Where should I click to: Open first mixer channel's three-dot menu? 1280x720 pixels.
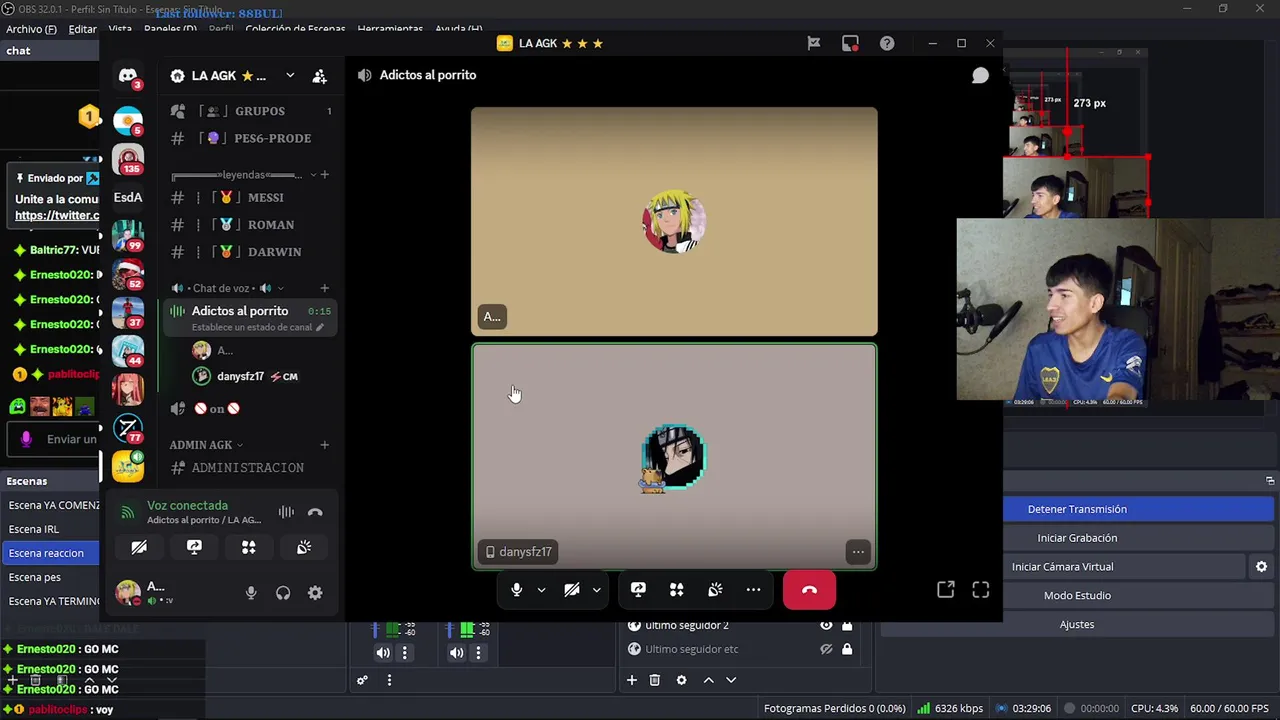(404, 653)
